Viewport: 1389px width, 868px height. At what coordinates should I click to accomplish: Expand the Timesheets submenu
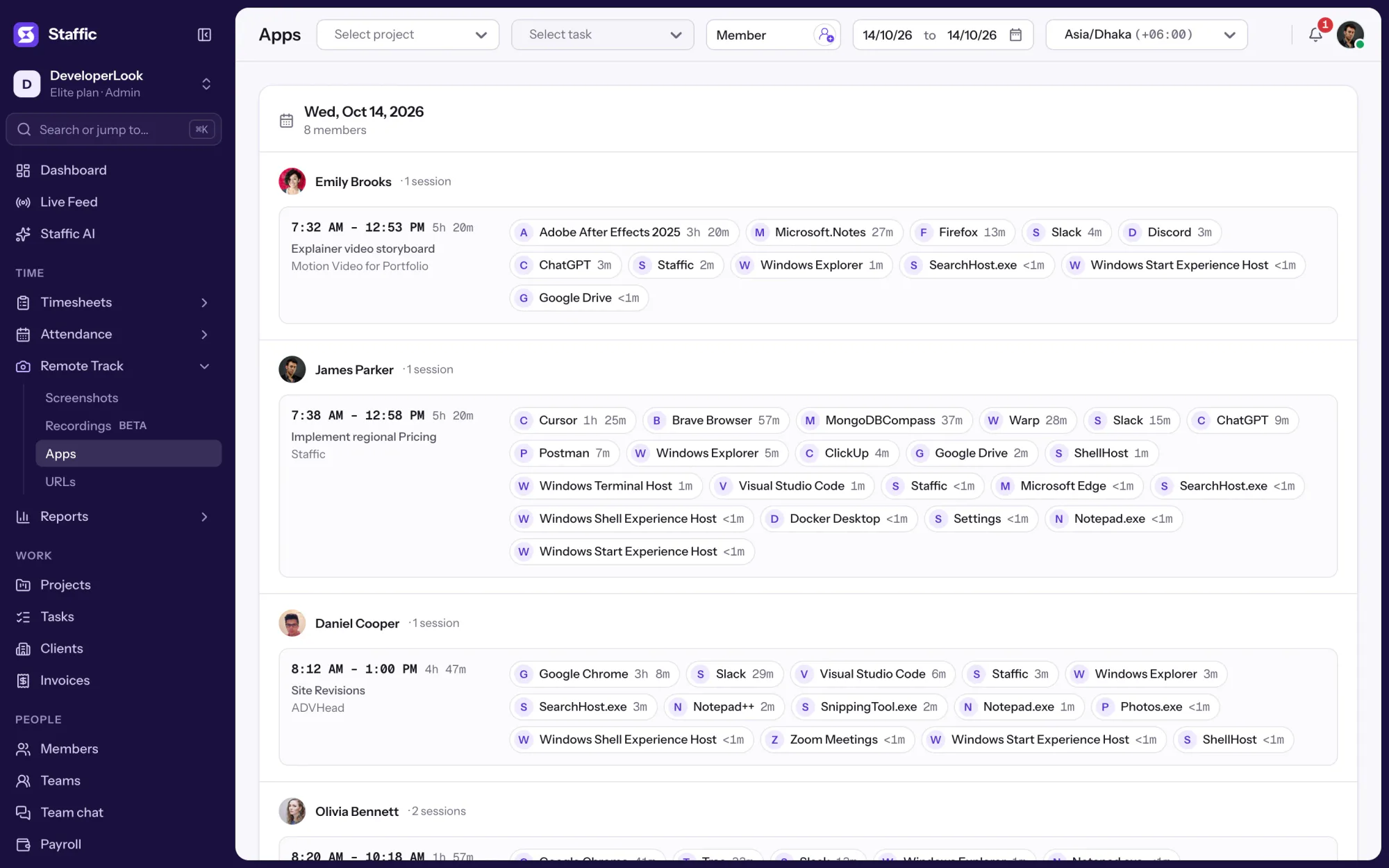click(x=204, y=302)
